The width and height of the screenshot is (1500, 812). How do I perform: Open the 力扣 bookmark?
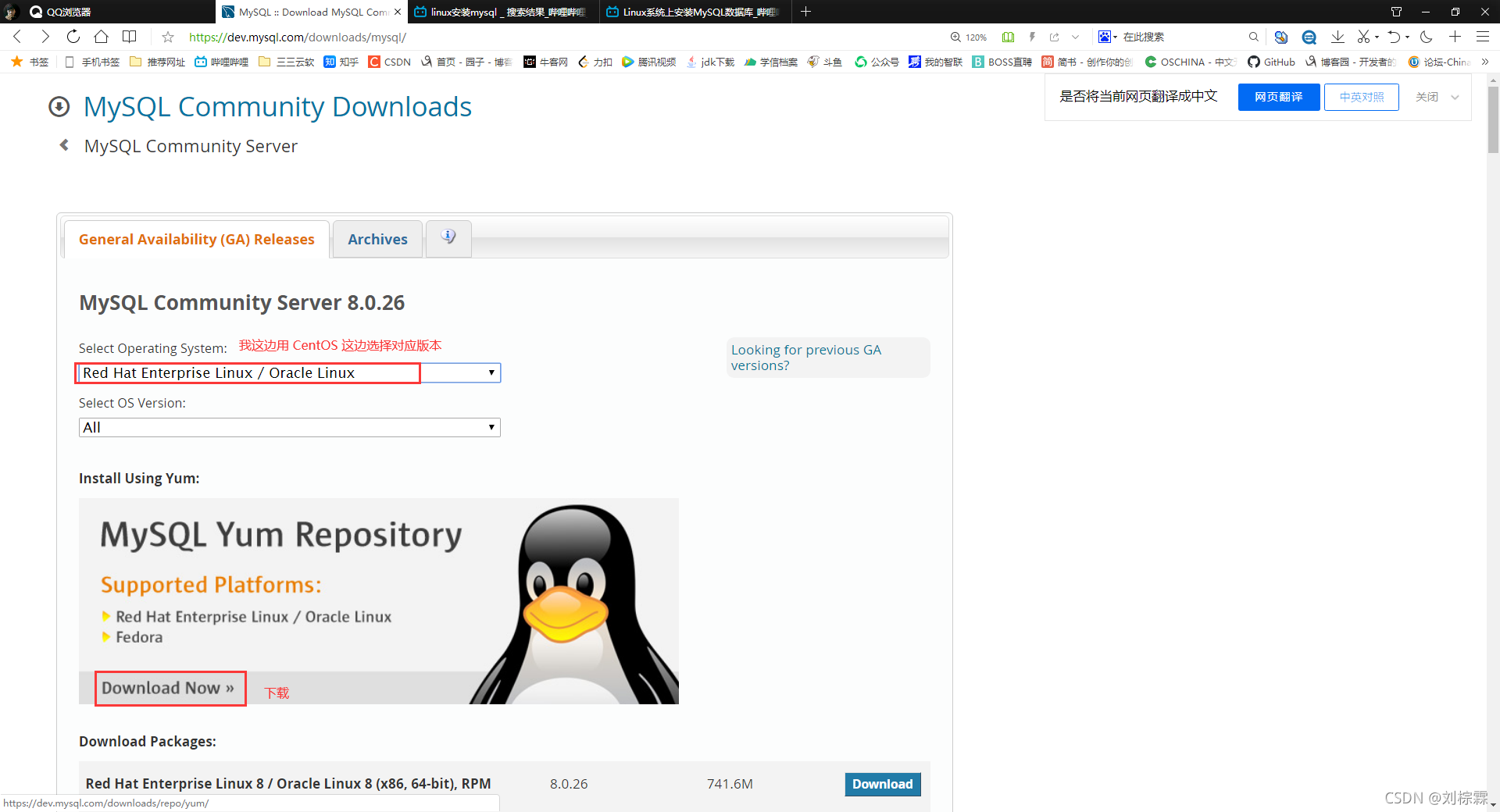[595, 62]
